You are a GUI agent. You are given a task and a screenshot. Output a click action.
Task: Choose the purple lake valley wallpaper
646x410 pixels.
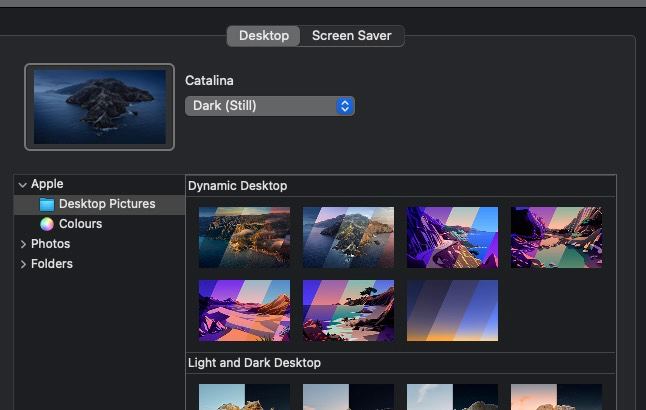point(556,237)
